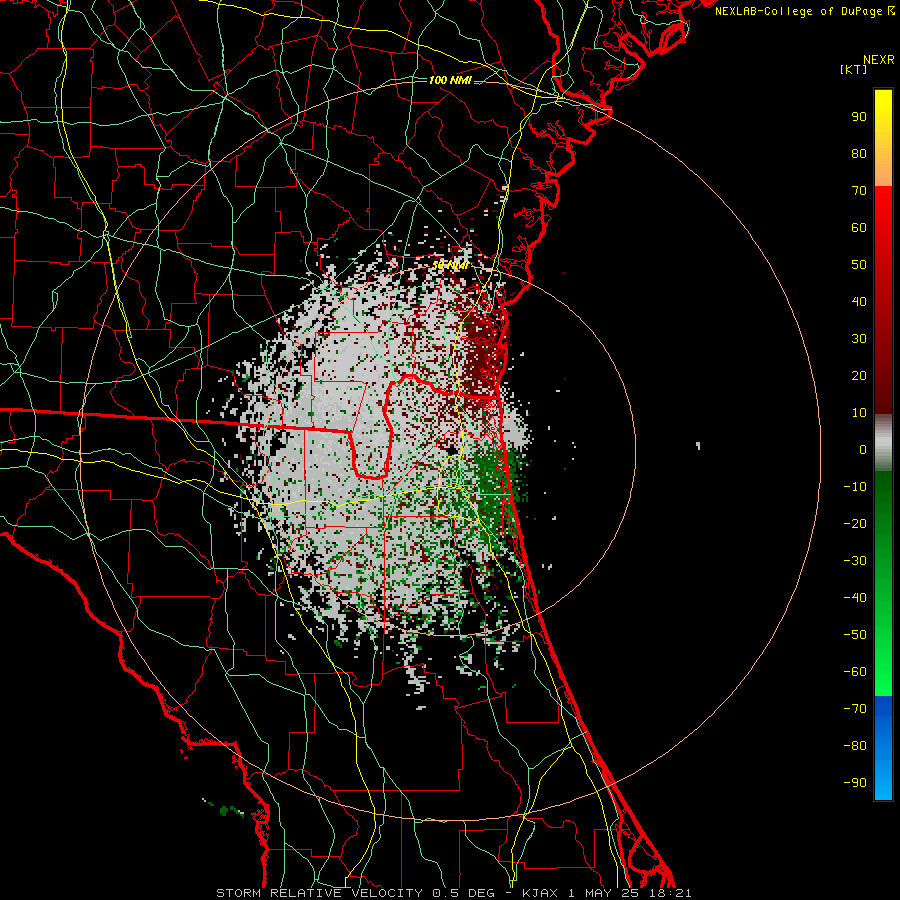This screenshot has width=900, height=900.
Task: Click the -30 value on the velocity scale
Action: (855, 561)
